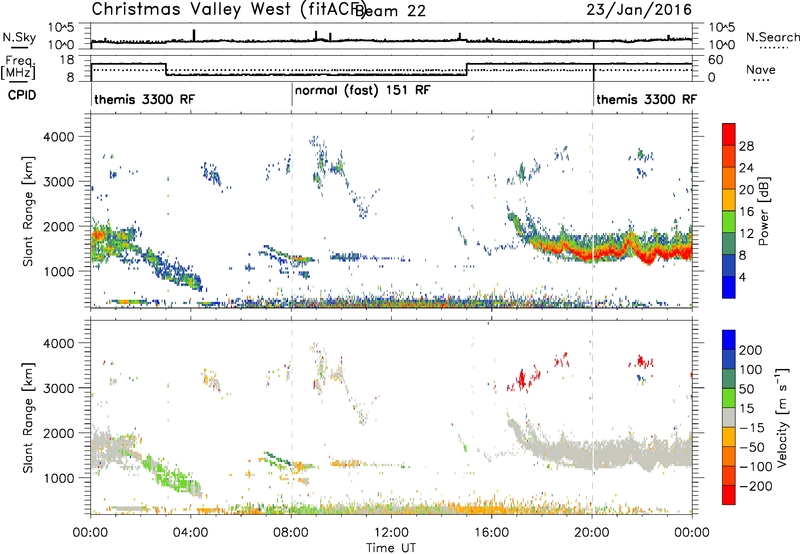Click the "4000" tick of the power panel
The height and width of the screenshot is (554, 800).
coord(58,137)
